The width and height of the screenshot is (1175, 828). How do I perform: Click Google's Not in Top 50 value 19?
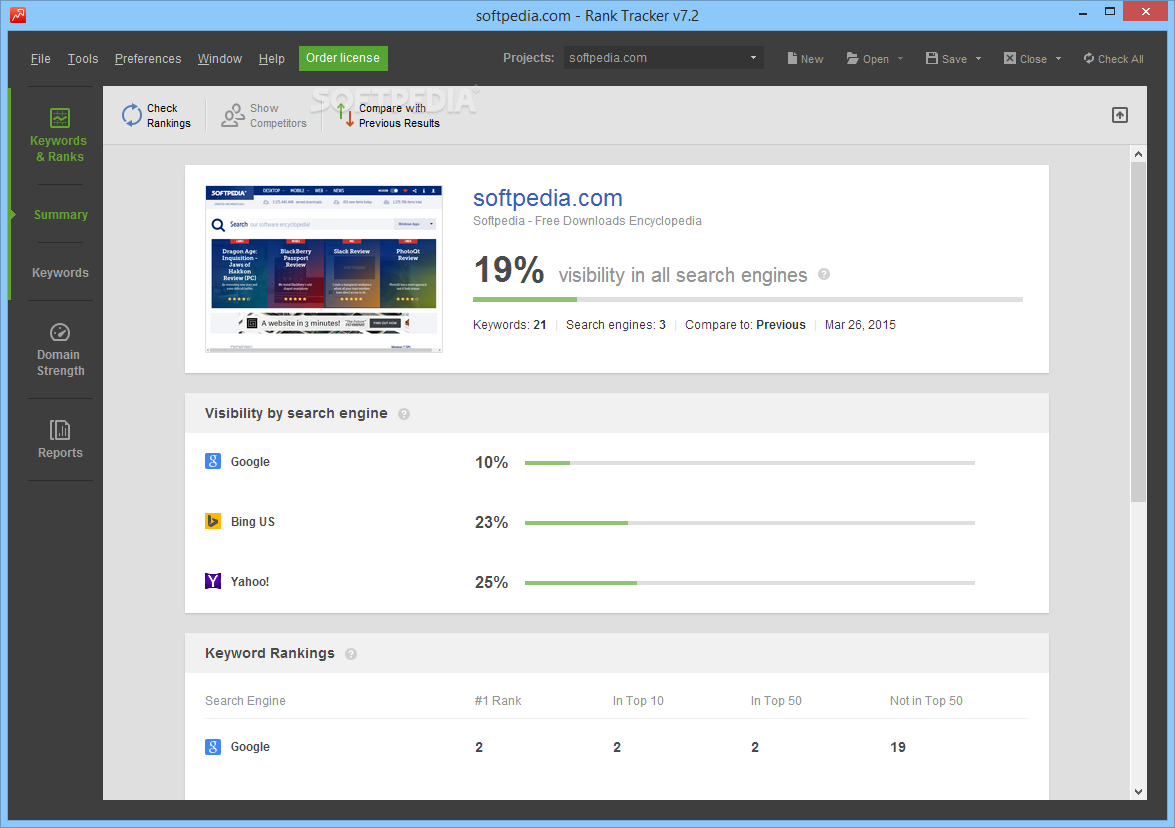tap(898, 747)
